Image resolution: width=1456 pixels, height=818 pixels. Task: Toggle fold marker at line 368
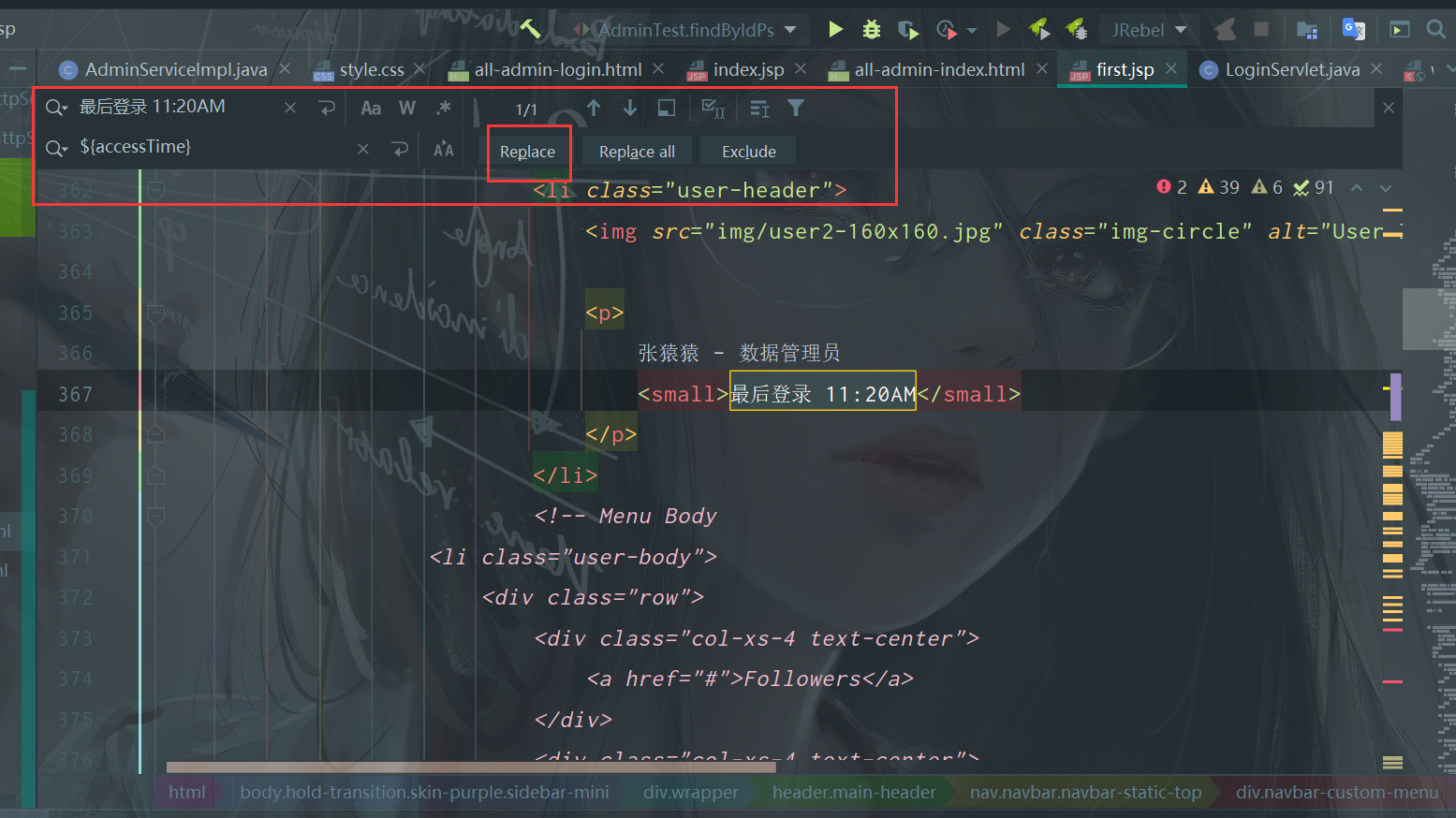tap(156, 434)
